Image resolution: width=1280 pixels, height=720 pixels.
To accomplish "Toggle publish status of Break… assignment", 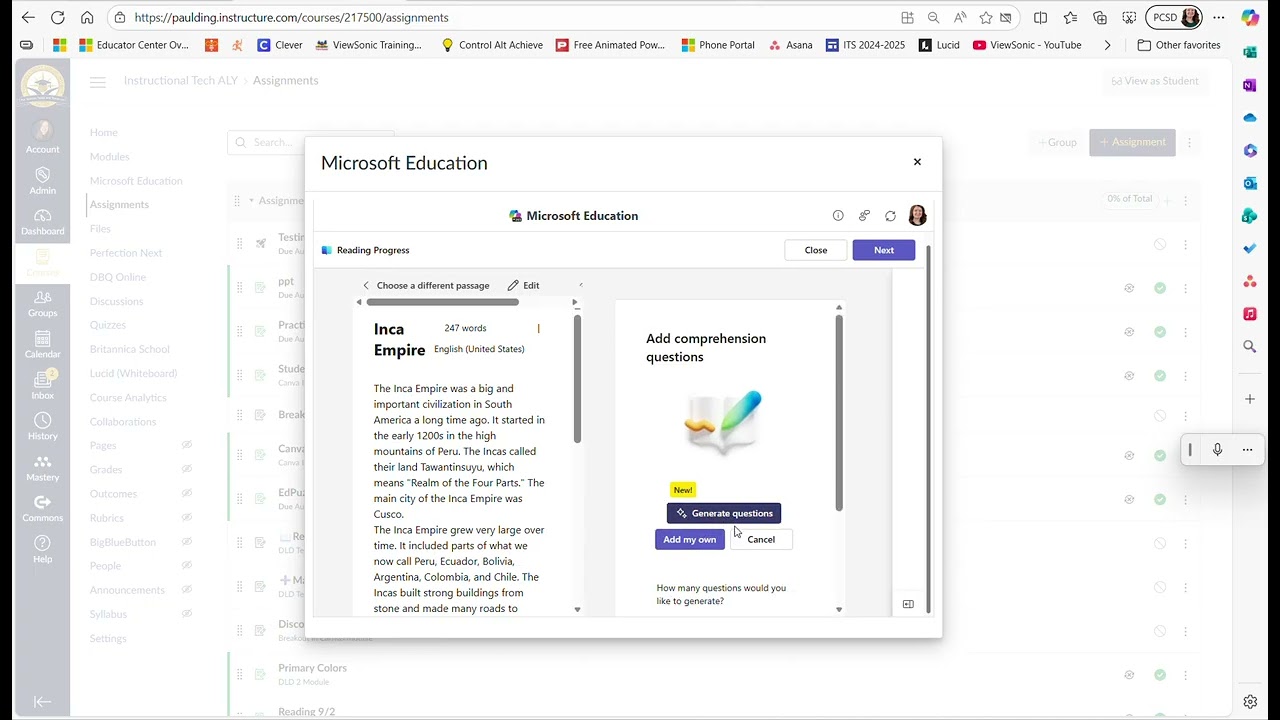I will click(x=1160, y=415).
